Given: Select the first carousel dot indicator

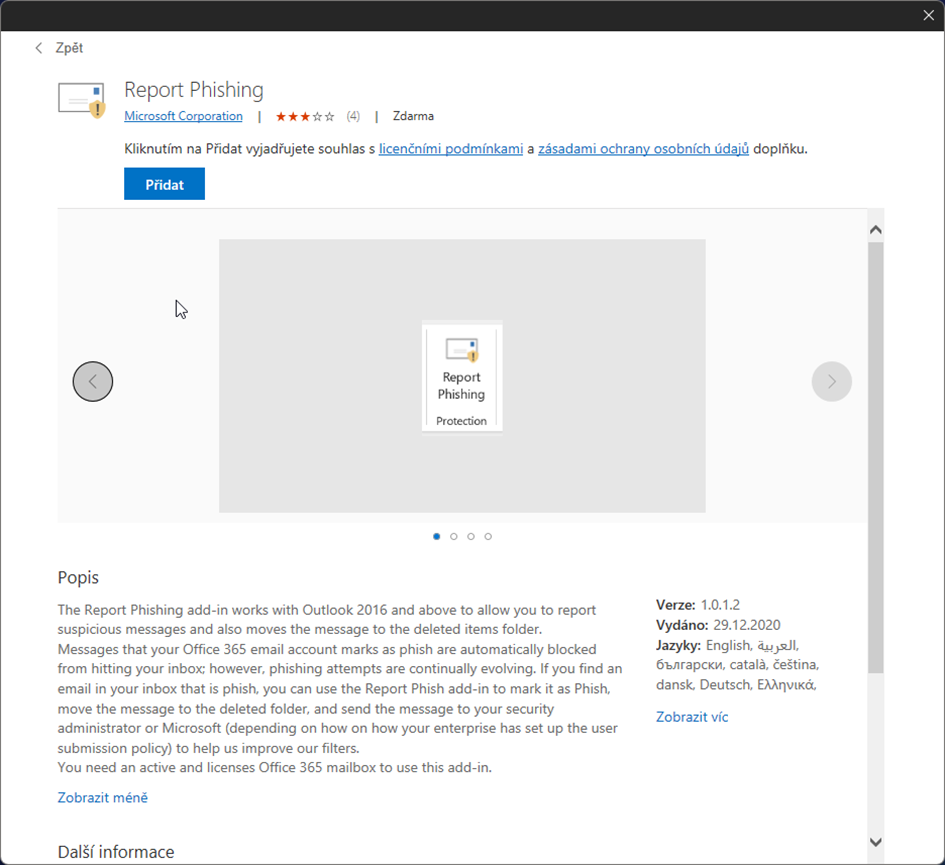Looking at the screenshot, I should [437, 537].
